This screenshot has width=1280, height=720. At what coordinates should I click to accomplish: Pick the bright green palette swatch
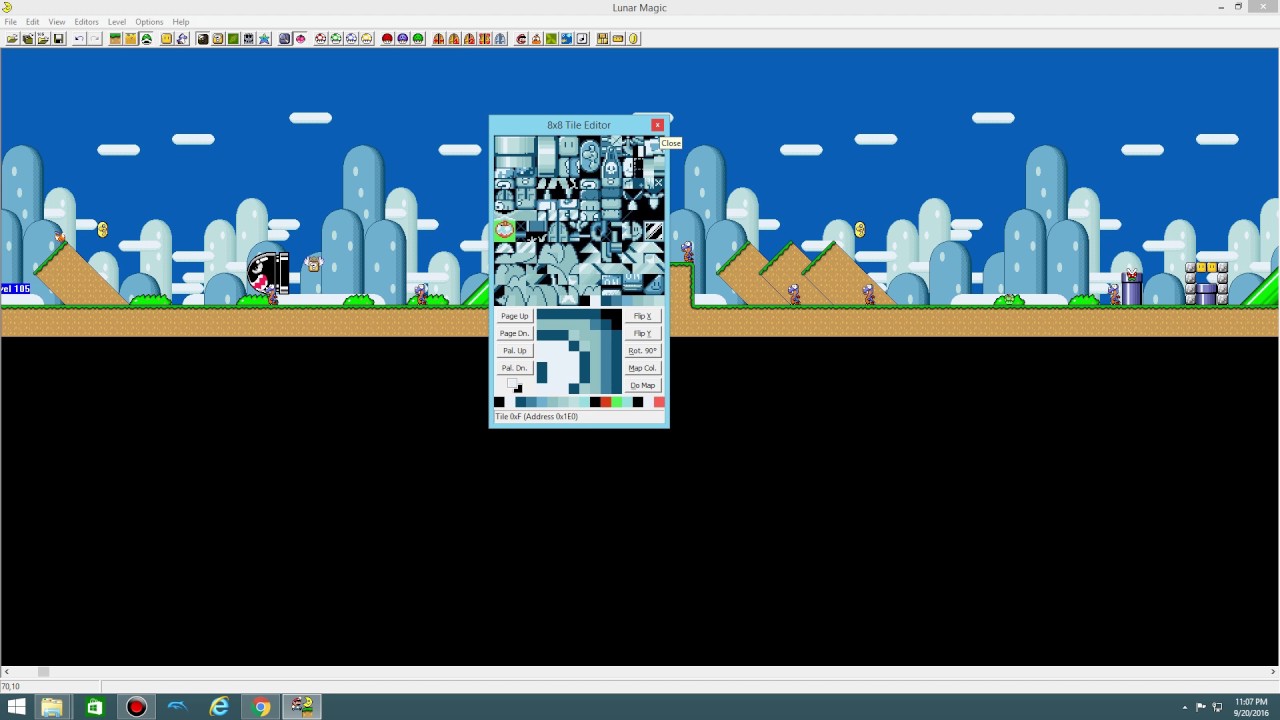[x=616, y=402]
